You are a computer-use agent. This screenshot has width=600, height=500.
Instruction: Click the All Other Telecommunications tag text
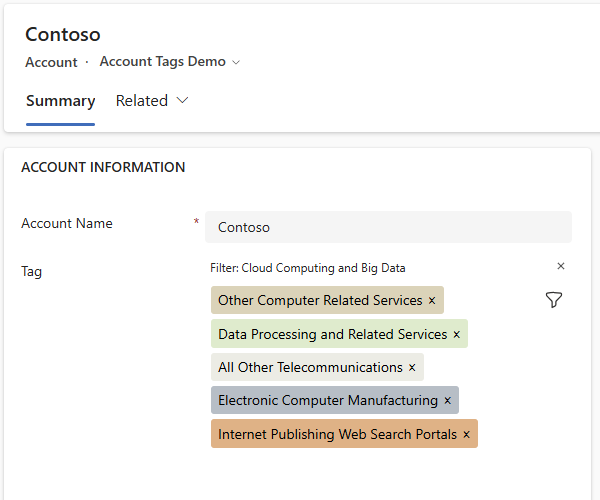[x=310, y=368]
